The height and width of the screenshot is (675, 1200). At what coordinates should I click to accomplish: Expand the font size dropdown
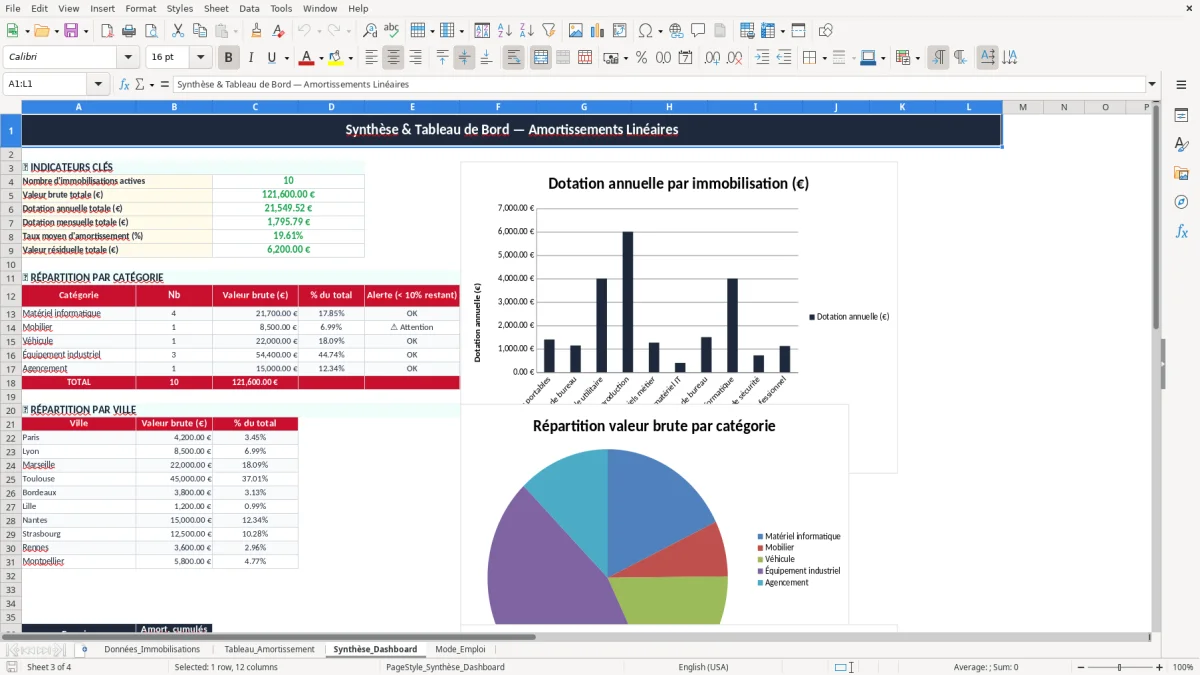[200, 58]
